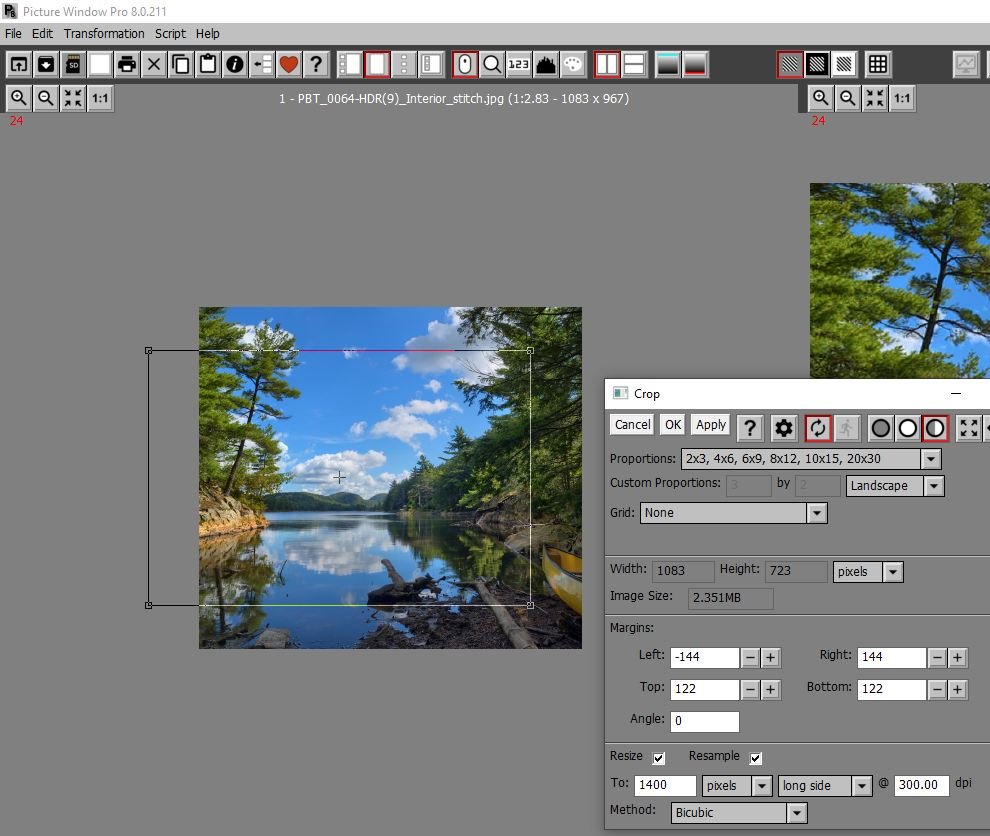Open the Transformation menu
The width and height of the screenshot is (990, 836).
click(104, 33)
